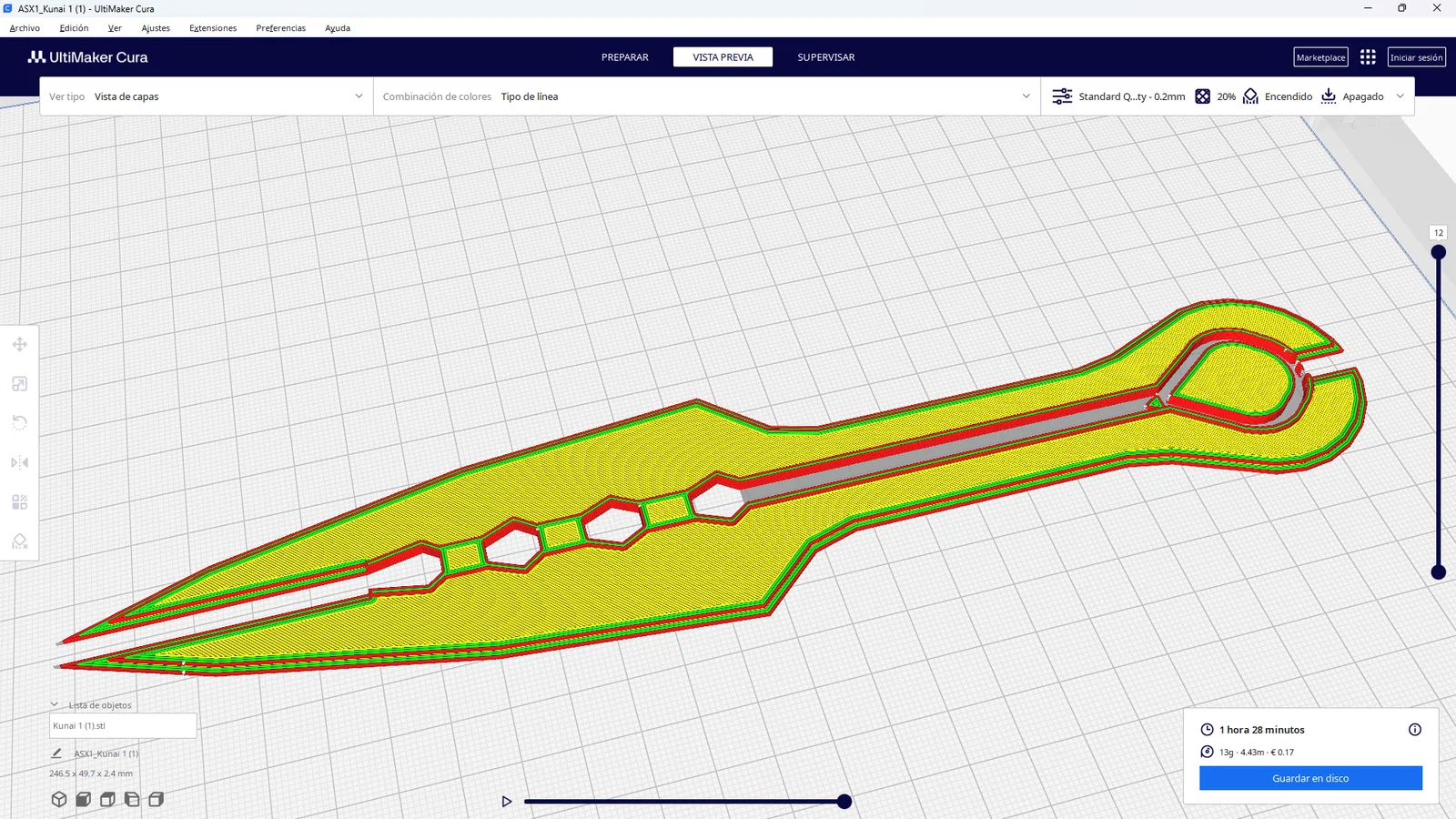Click the lower layer slider handle
This screenshot has height=819, width=1456.
[1438, 572]
